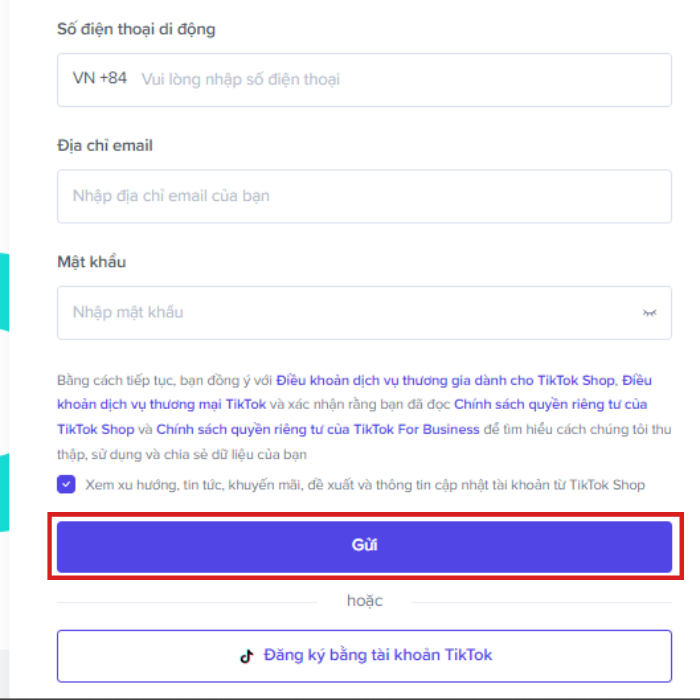Focus the email address input field
The height and width of the screenshot is (700, 700).
364,196
